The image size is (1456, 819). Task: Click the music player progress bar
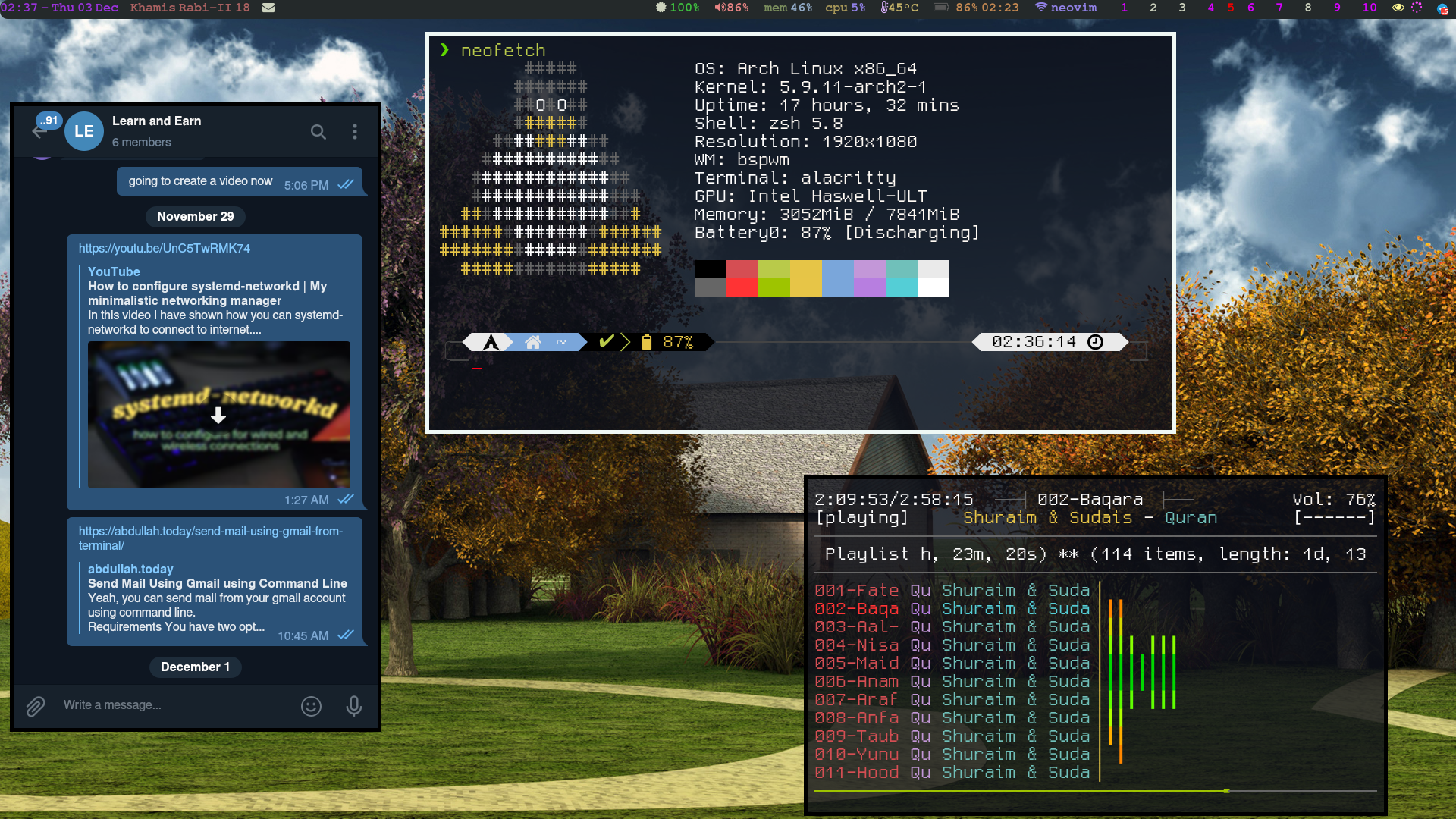1095,791
